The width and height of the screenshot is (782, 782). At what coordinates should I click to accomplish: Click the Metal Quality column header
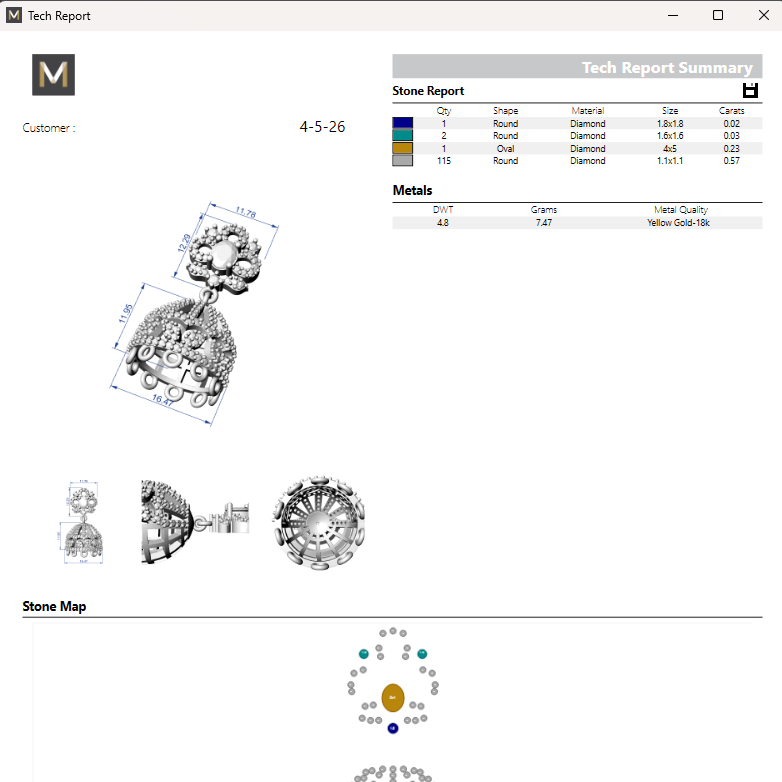click(681, 210)
